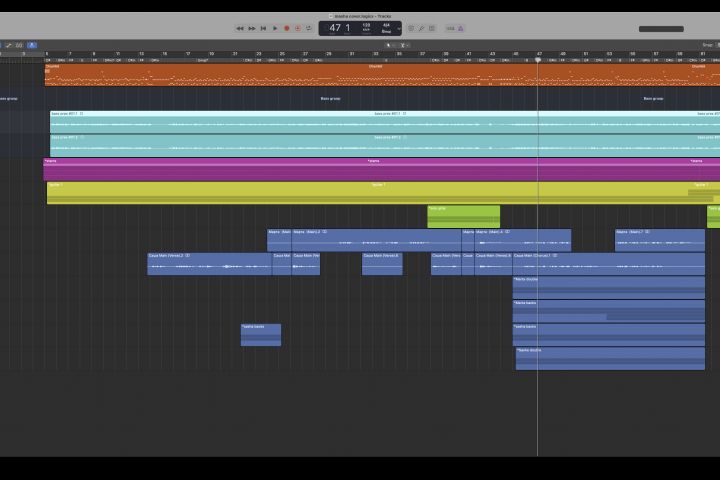Select the Саша Main (Chorus).1 audio region

pos(609,264)
